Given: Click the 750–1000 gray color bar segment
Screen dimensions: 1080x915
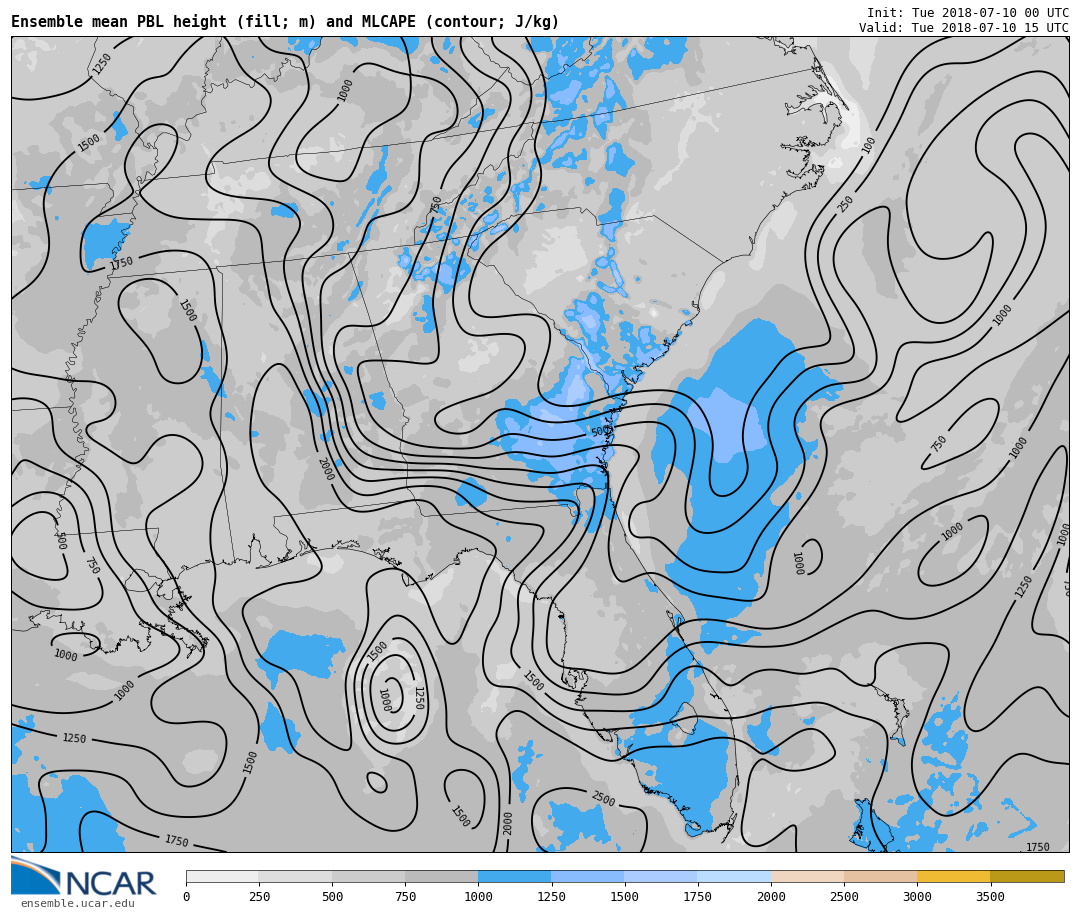Looking at the screenshot, I should pyautogui.click(x=442, y=876).
